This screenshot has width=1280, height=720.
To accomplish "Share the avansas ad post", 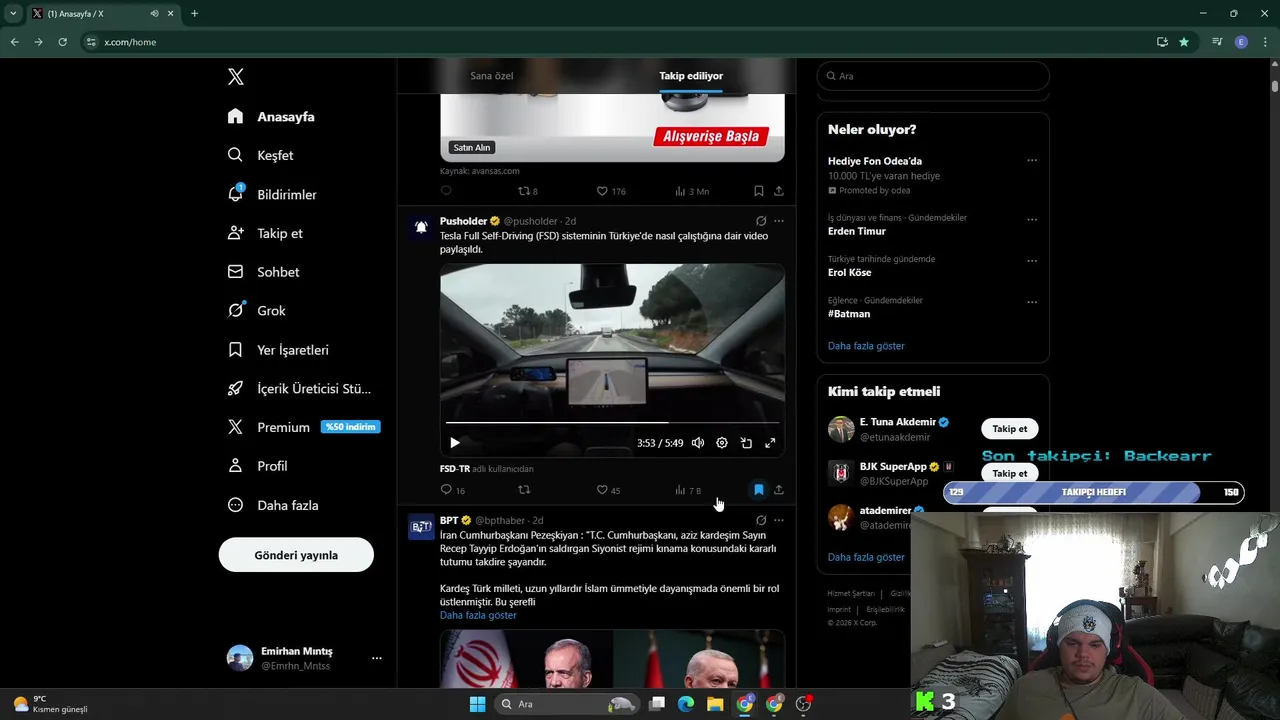I will pos(779,191).
